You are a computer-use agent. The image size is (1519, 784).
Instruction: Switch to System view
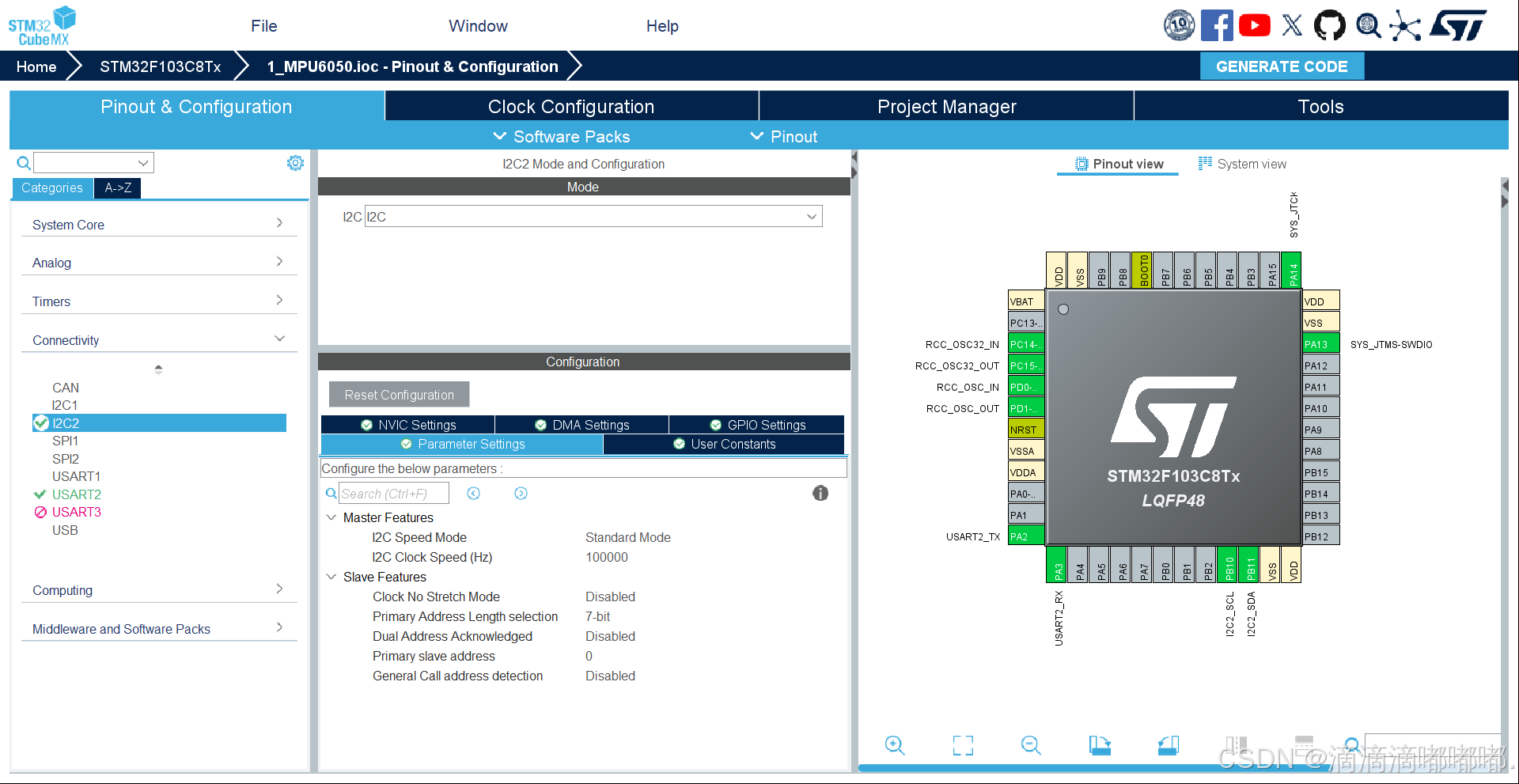(1242, 164)
